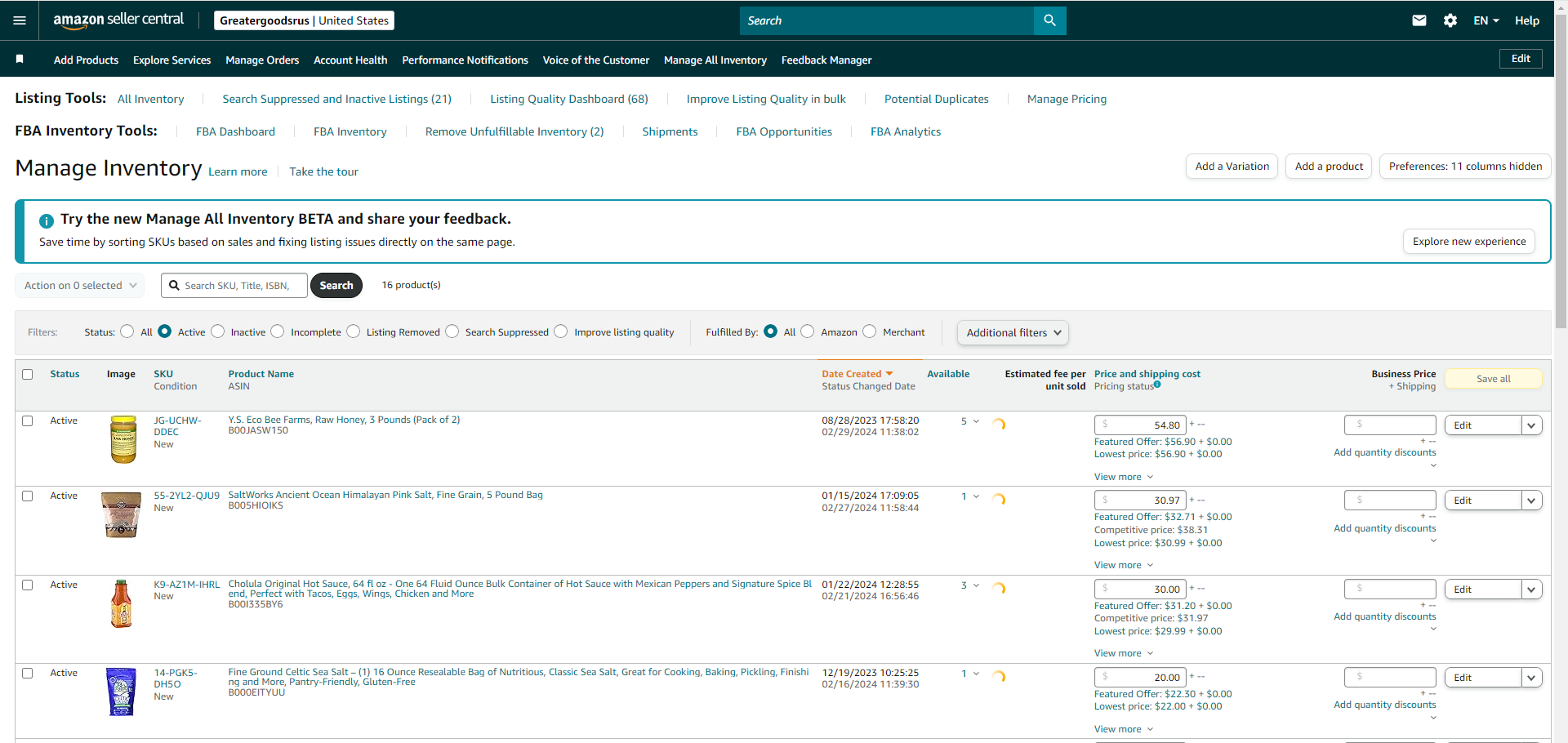Click the Search SKU, Title, ISBN field
The width and height of the screenshot is (1568, 743).
click(234, 286)
